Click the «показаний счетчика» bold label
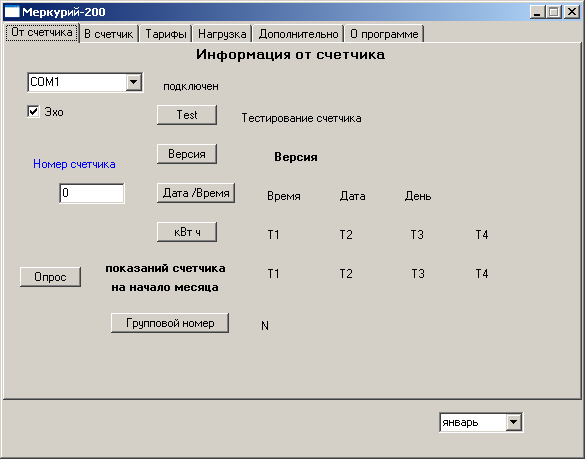This screenshot has height=459, width=585. point(165,268)
